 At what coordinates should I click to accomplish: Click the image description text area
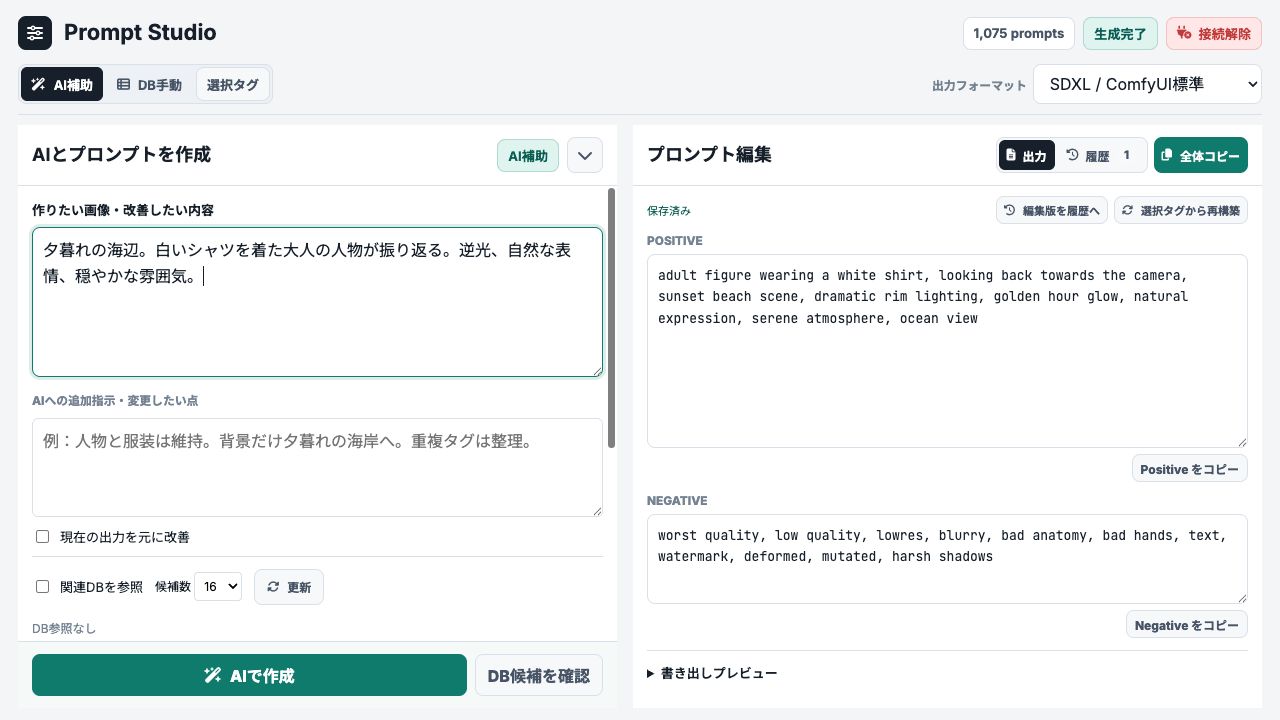[317, 302]
